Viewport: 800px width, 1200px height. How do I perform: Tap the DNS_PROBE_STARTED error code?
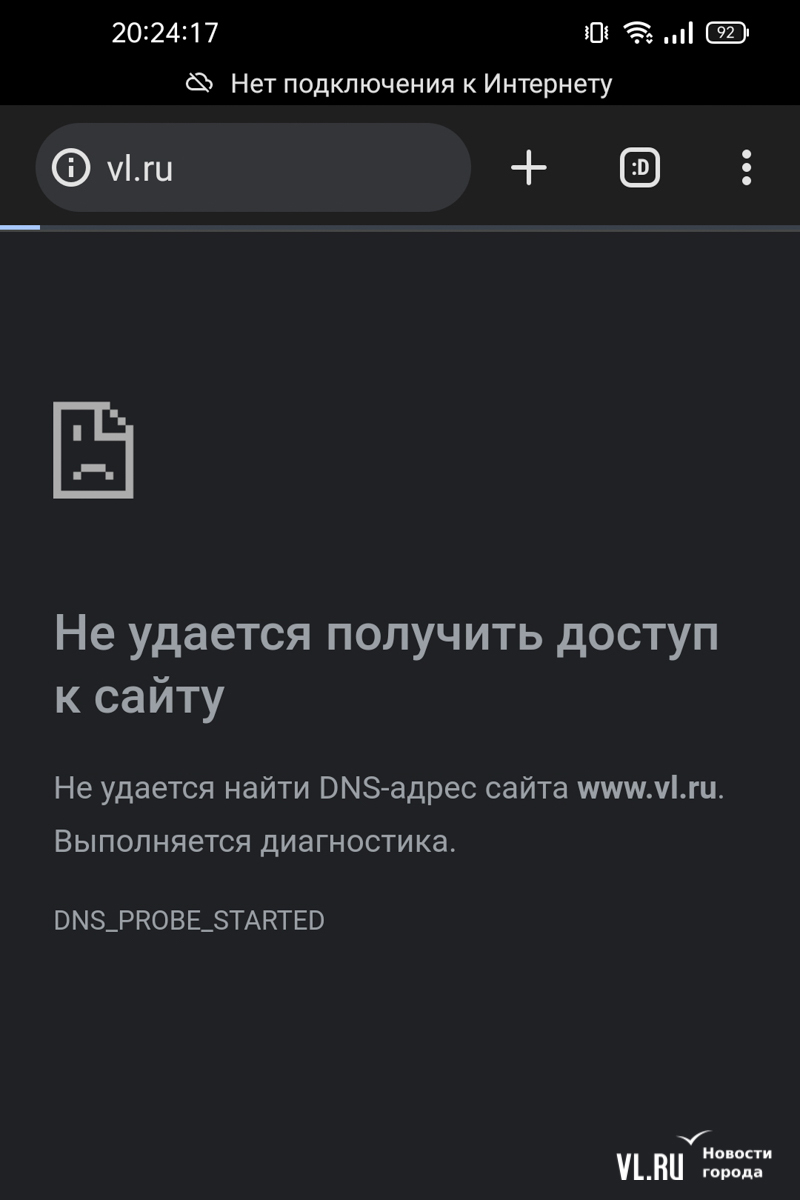[x=189, y=920]
